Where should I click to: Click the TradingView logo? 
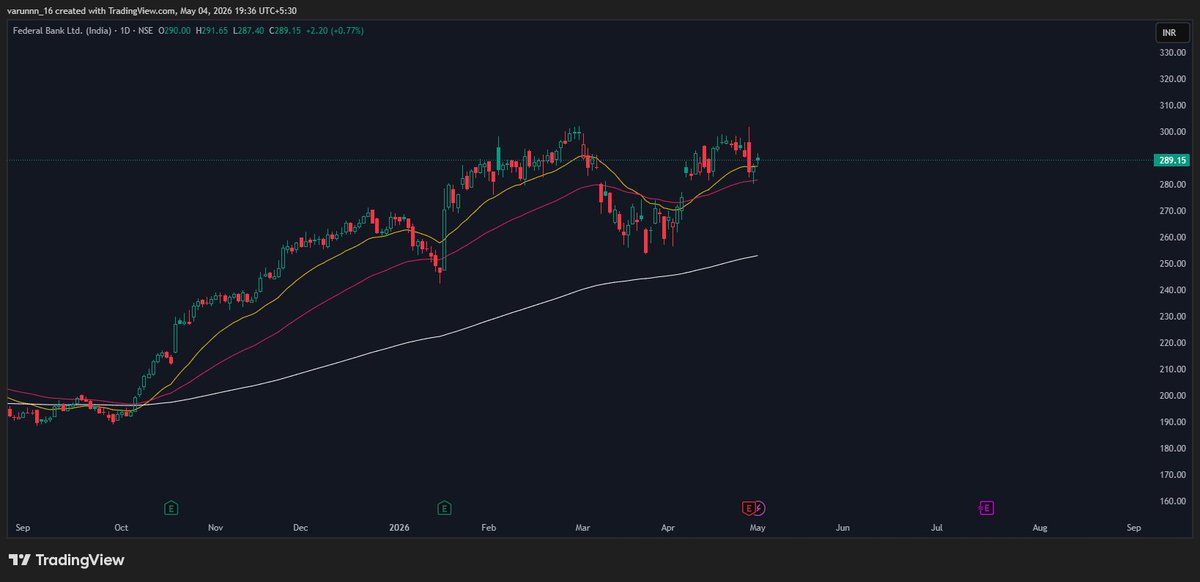[x=66, y=560]
